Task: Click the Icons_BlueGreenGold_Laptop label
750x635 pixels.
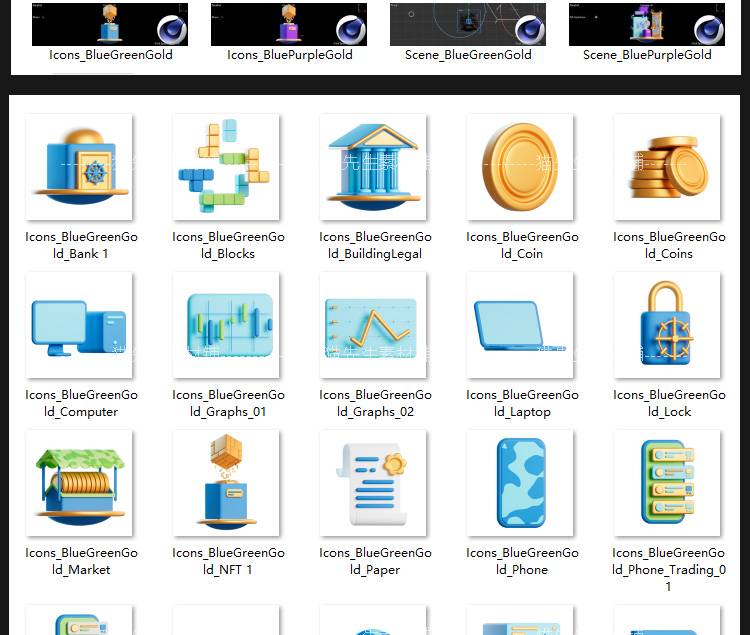Action: coord(522,403)
